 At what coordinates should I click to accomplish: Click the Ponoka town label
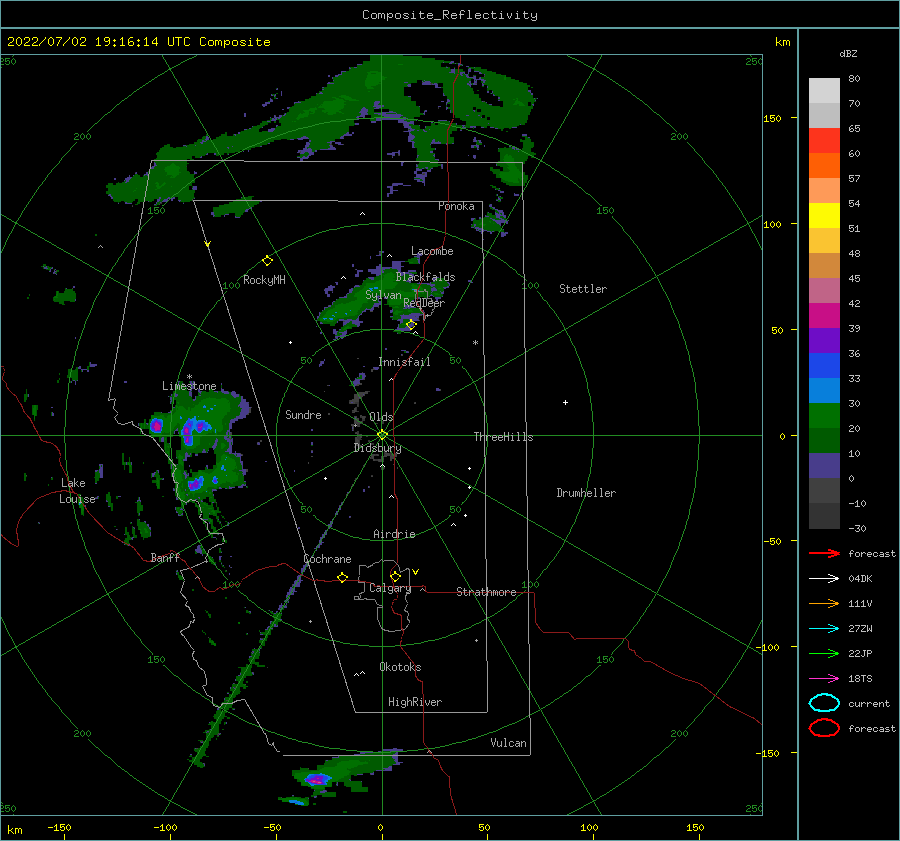pos(456,206)
